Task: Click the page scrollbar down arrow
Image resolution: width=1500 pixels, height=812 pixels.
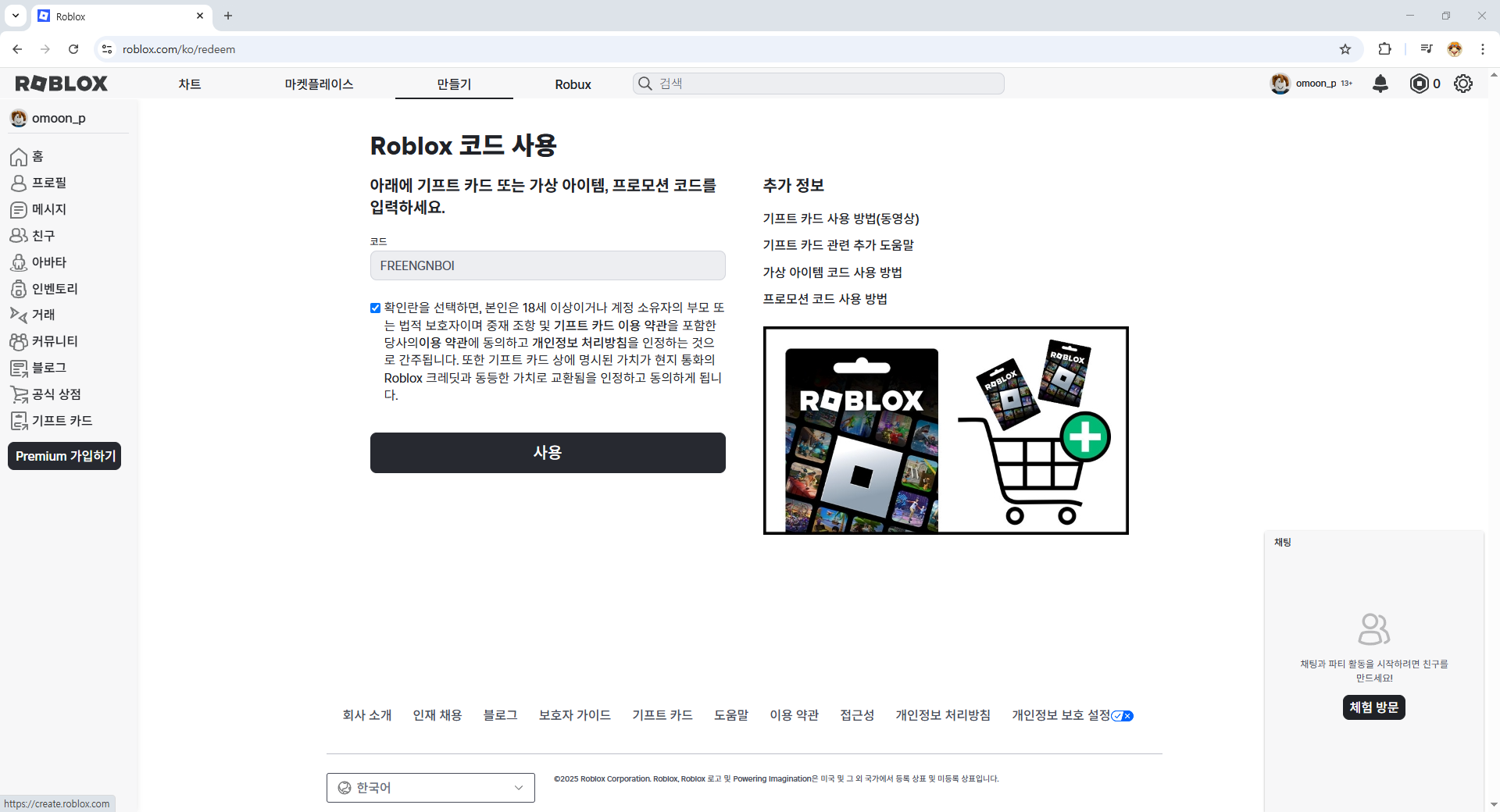Action: 1493,805
